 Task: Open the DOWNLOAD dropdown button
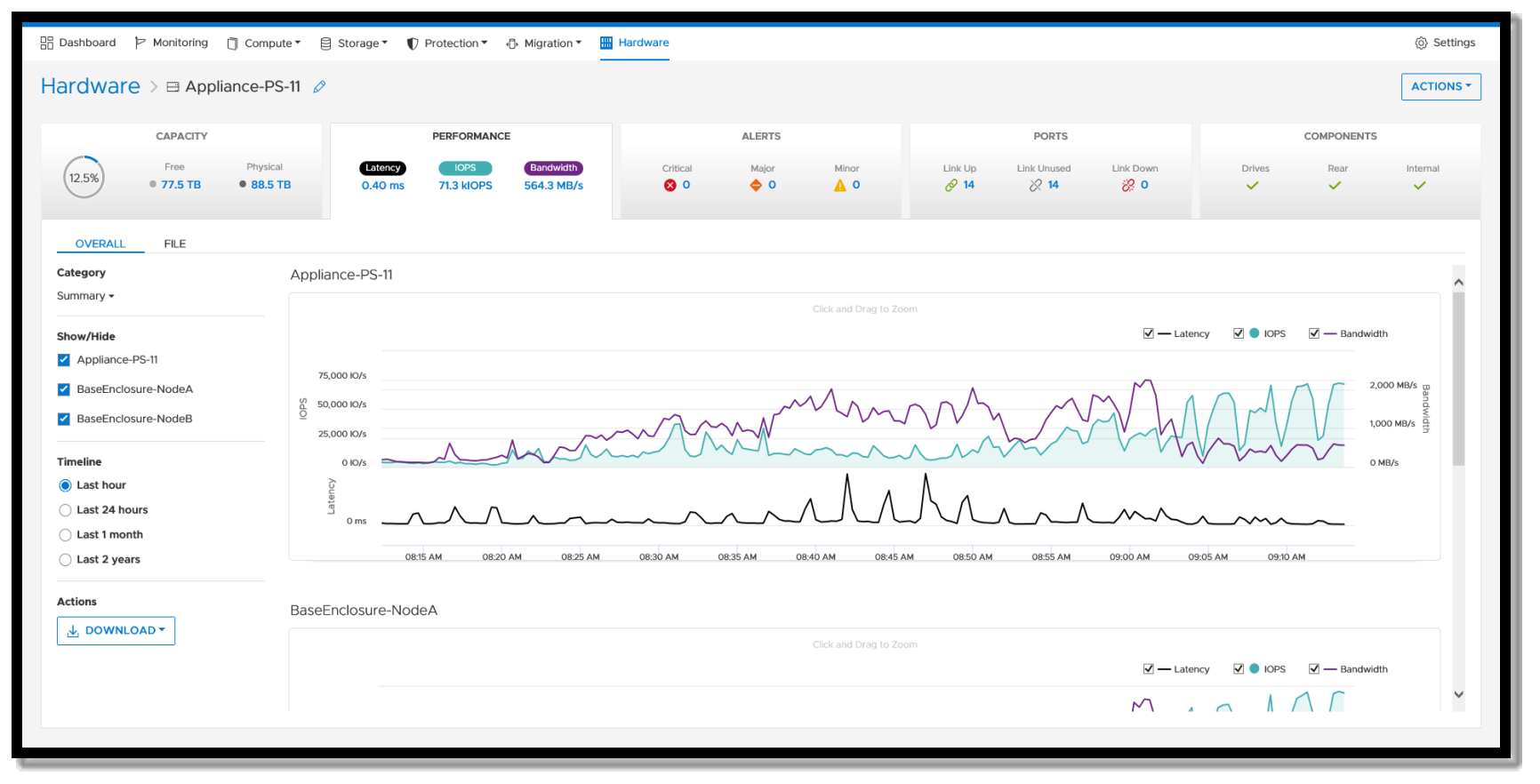point(116,630)
